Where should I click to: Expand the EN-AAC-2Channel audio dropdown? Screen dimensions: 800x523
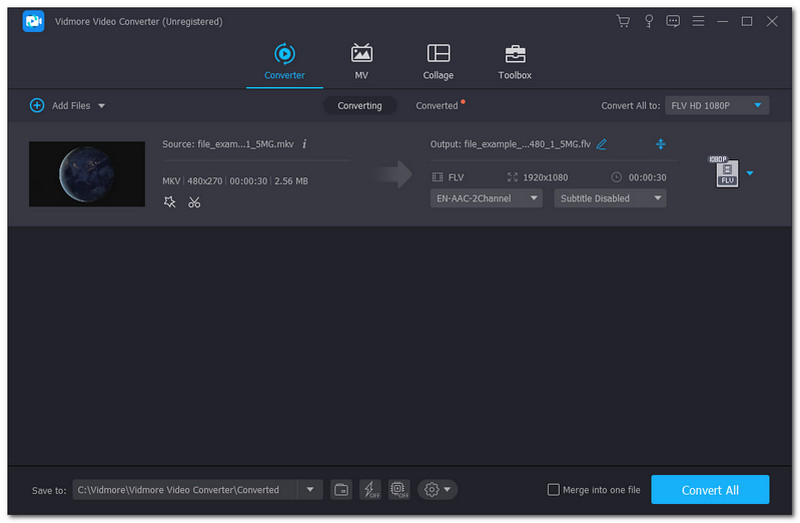coord(486,198)
